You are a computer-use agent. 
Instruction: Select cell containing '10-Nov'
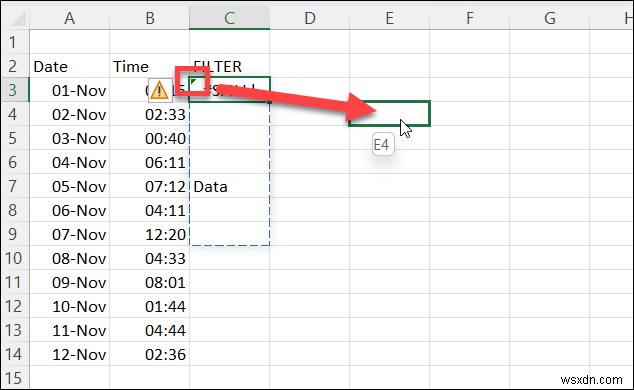pyautogui.click(x=69, y=306)
